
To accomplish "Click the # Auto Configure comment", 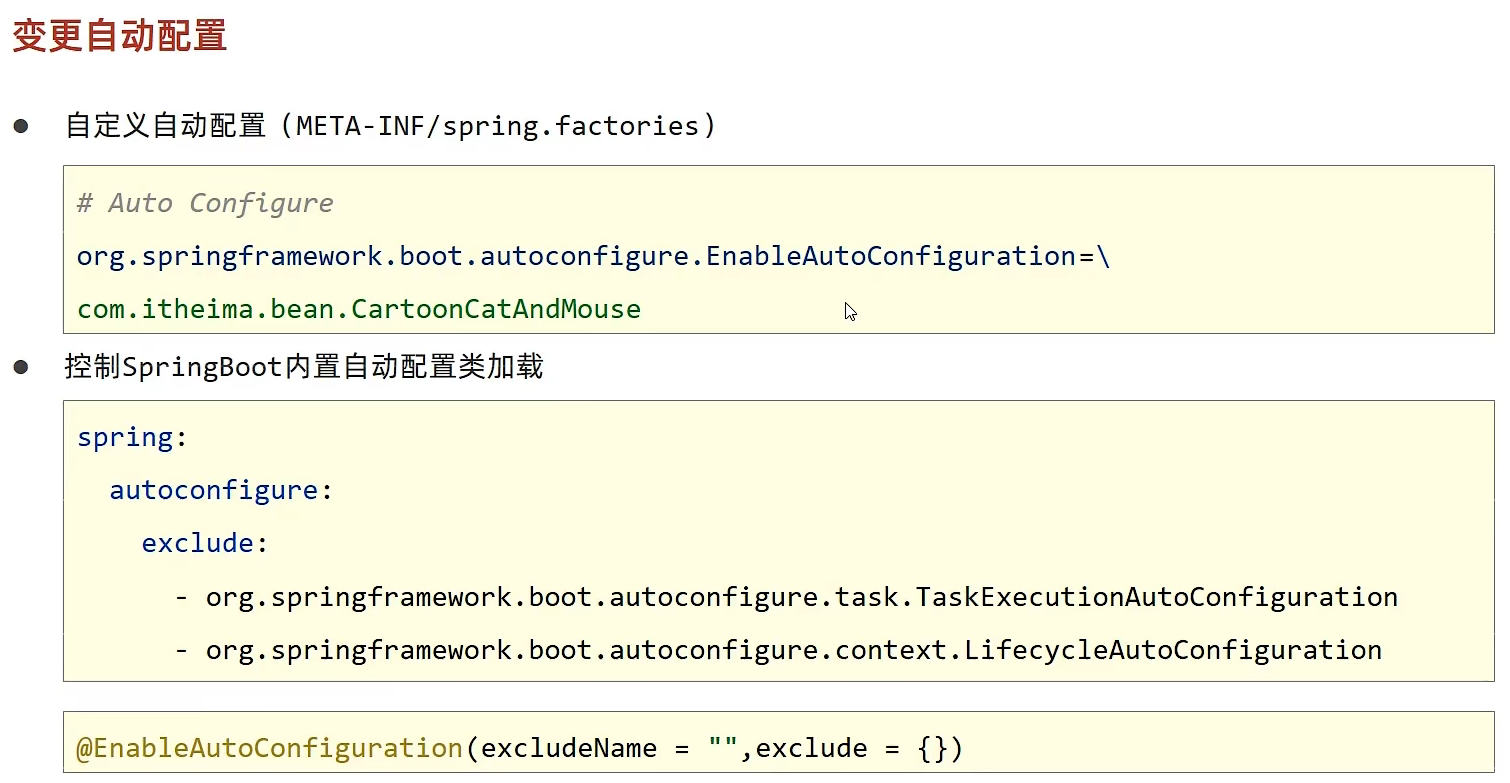I will click(205, 203).
